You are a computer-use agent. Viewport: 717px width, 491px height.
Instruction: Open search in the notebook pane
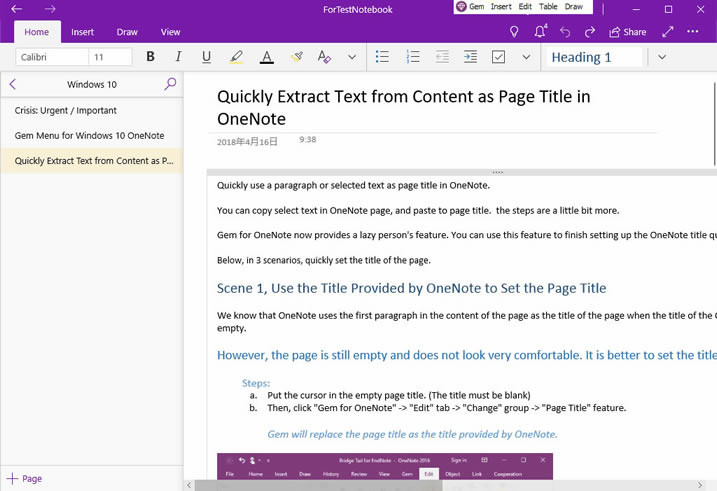point(170,84)
